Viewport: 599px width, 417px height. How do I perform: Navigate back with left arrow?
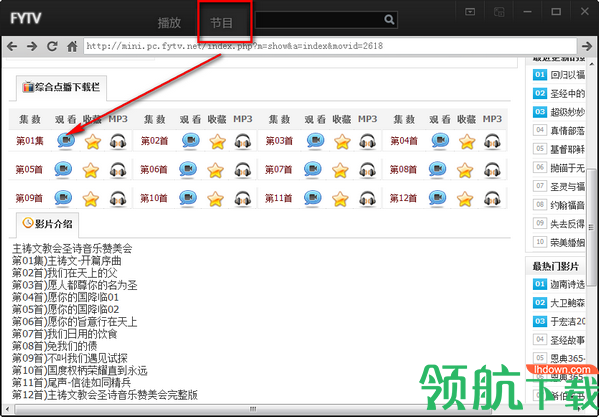[12, 47]
